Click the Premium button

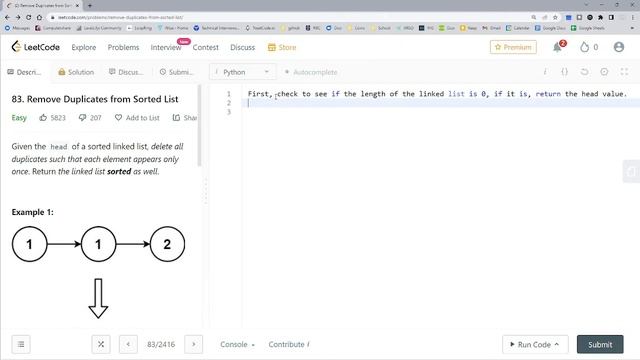coord(513,47)
